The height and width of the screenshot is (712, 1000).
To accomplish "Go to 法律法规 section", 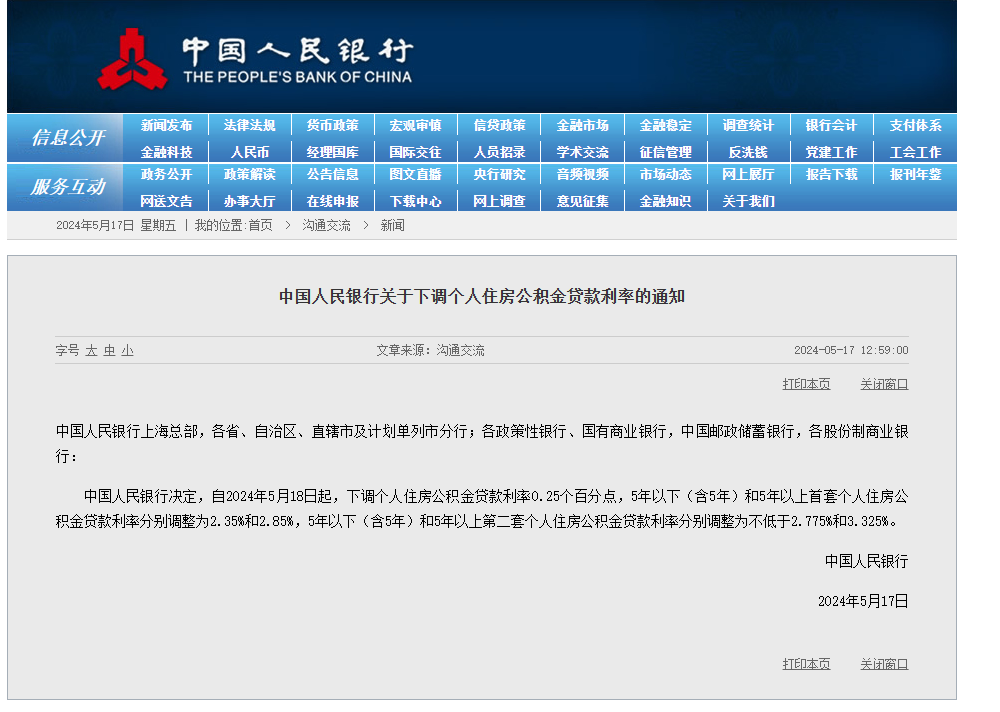I will click(x=249, y=126).
